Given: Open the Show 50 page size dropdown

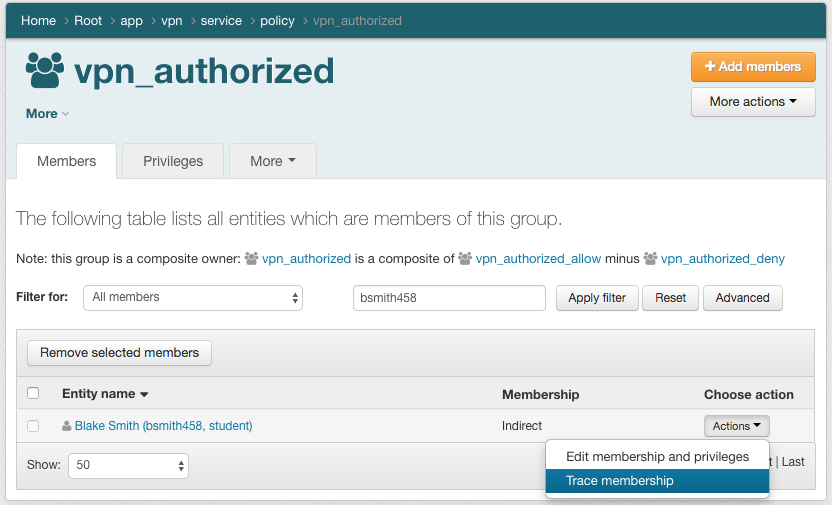Looking at the screenshot, I should pos(128,465).
